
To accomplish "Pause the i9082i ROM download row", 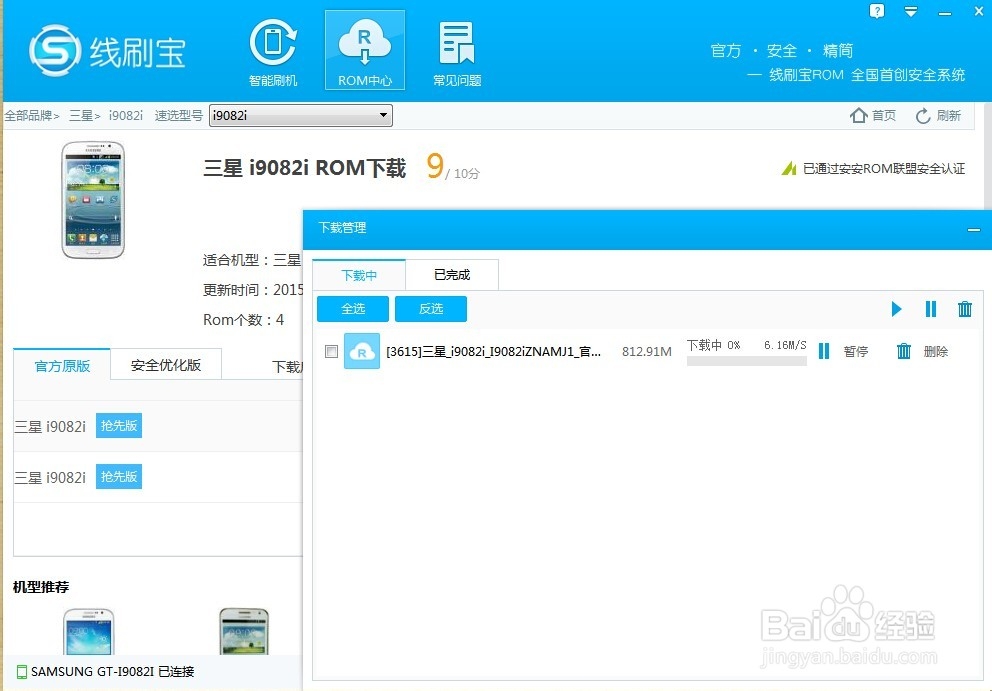I will tap(824, 351).
